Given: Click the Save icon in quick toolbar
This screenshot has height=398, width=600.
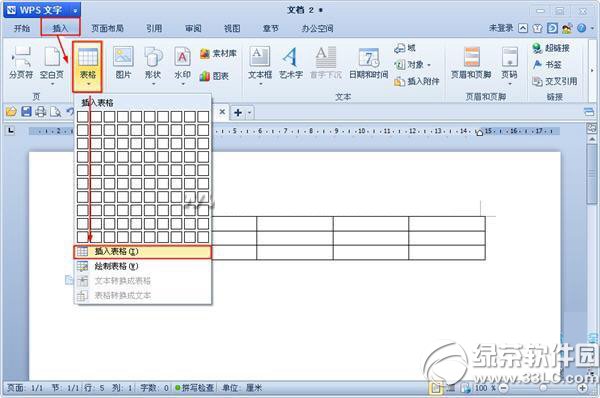Looking at the screenshot, I should 26,112.
